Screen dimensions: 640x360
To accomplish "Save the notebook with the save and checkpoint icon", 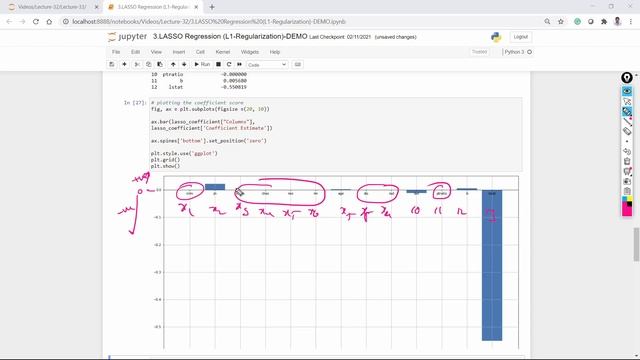I will coord(111,64).
